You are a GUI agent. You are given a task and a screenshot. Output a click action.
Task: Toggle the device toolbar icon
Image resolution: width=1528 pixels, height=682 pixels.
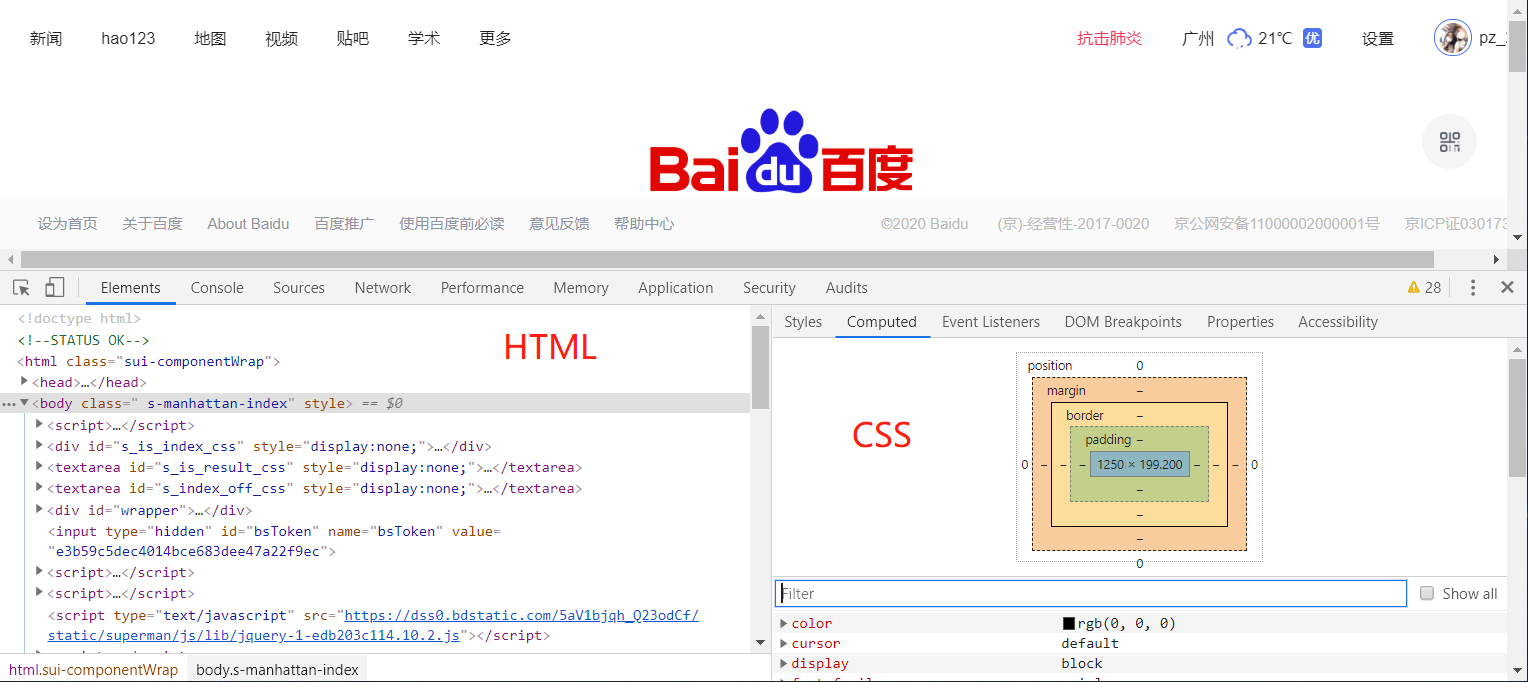tap(54, 288)
